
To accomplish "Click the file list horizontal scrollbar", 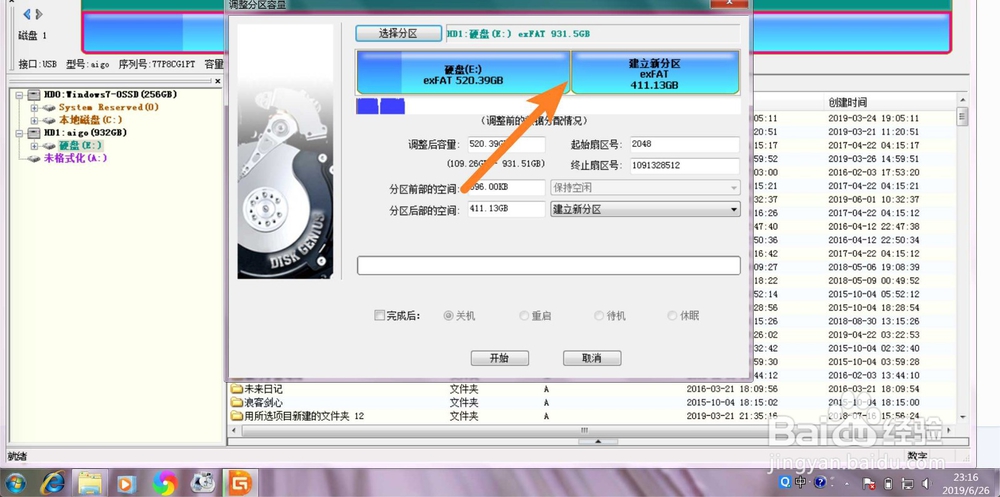I will (x=584, y=431).
